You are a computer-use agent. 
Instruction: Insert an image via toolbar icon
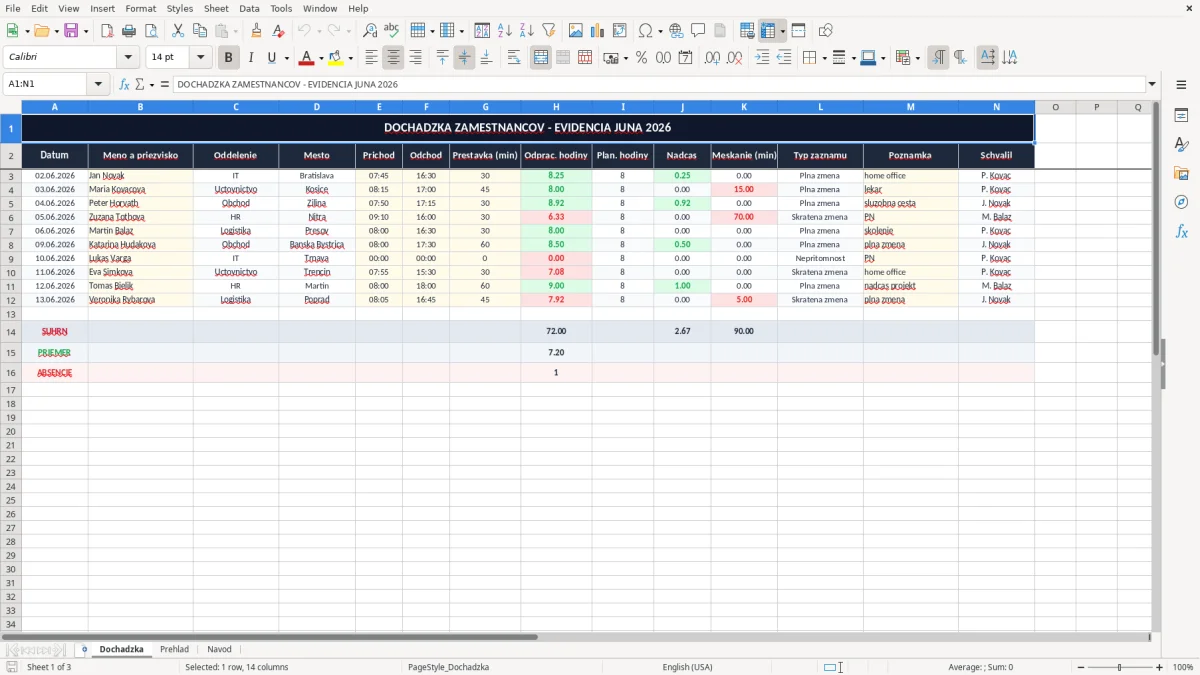tap(576, 31)
